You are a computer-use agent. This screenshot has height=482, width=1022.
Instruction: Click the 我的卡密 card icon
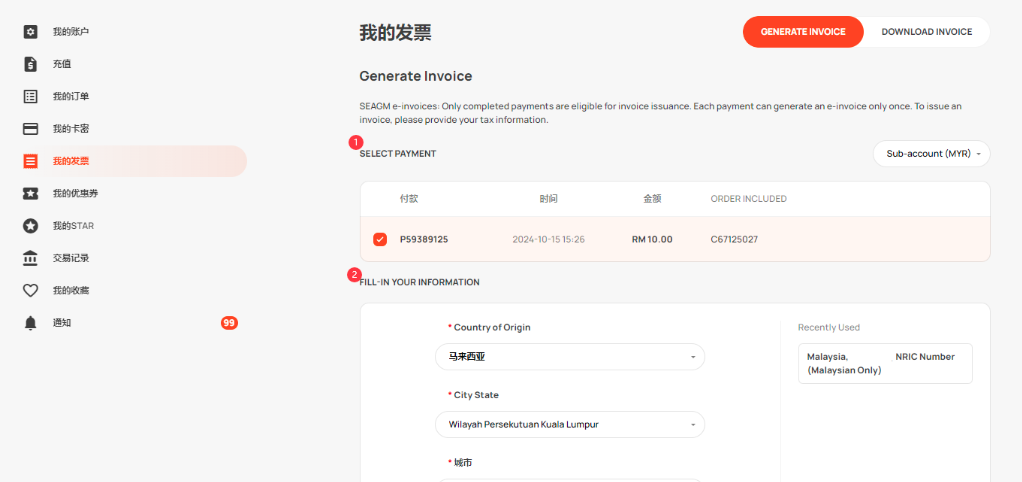[31, 129]
